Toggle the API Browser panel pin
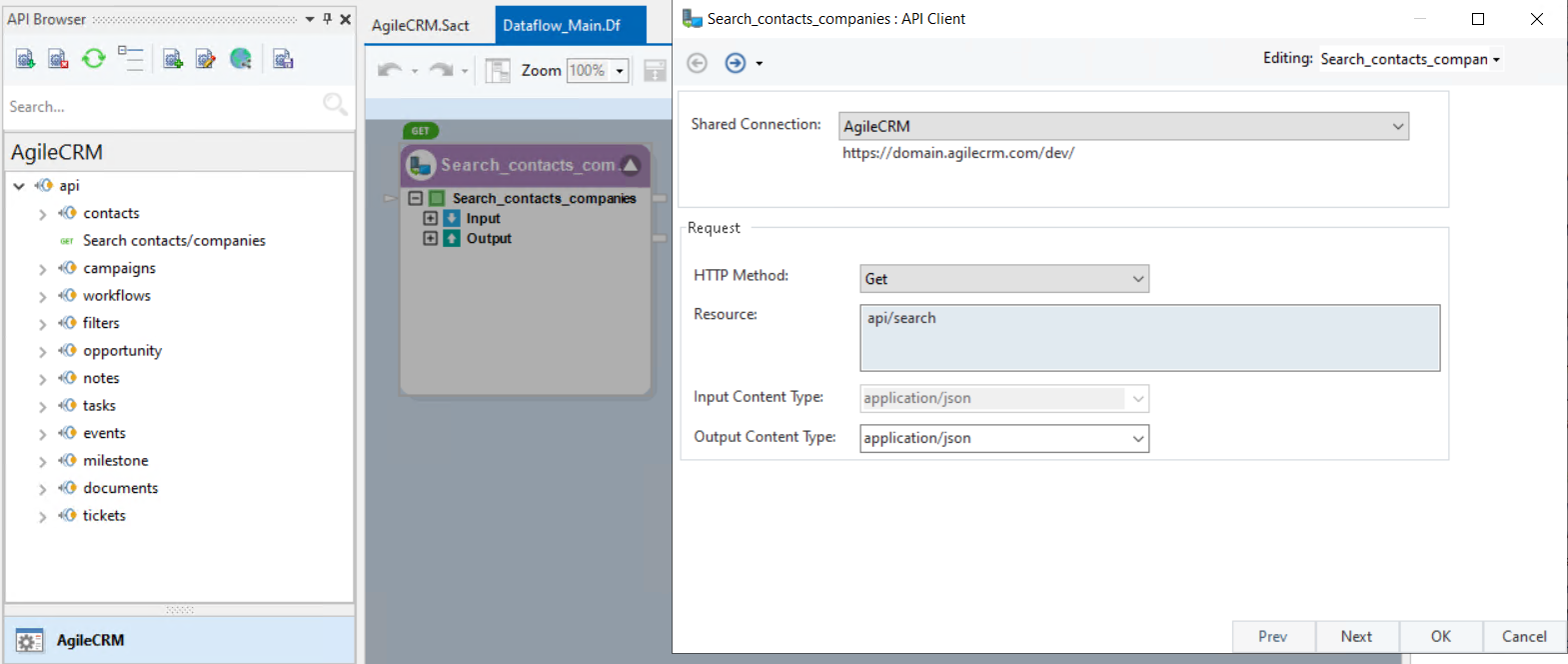The image size is (1568, 664). 327,19
